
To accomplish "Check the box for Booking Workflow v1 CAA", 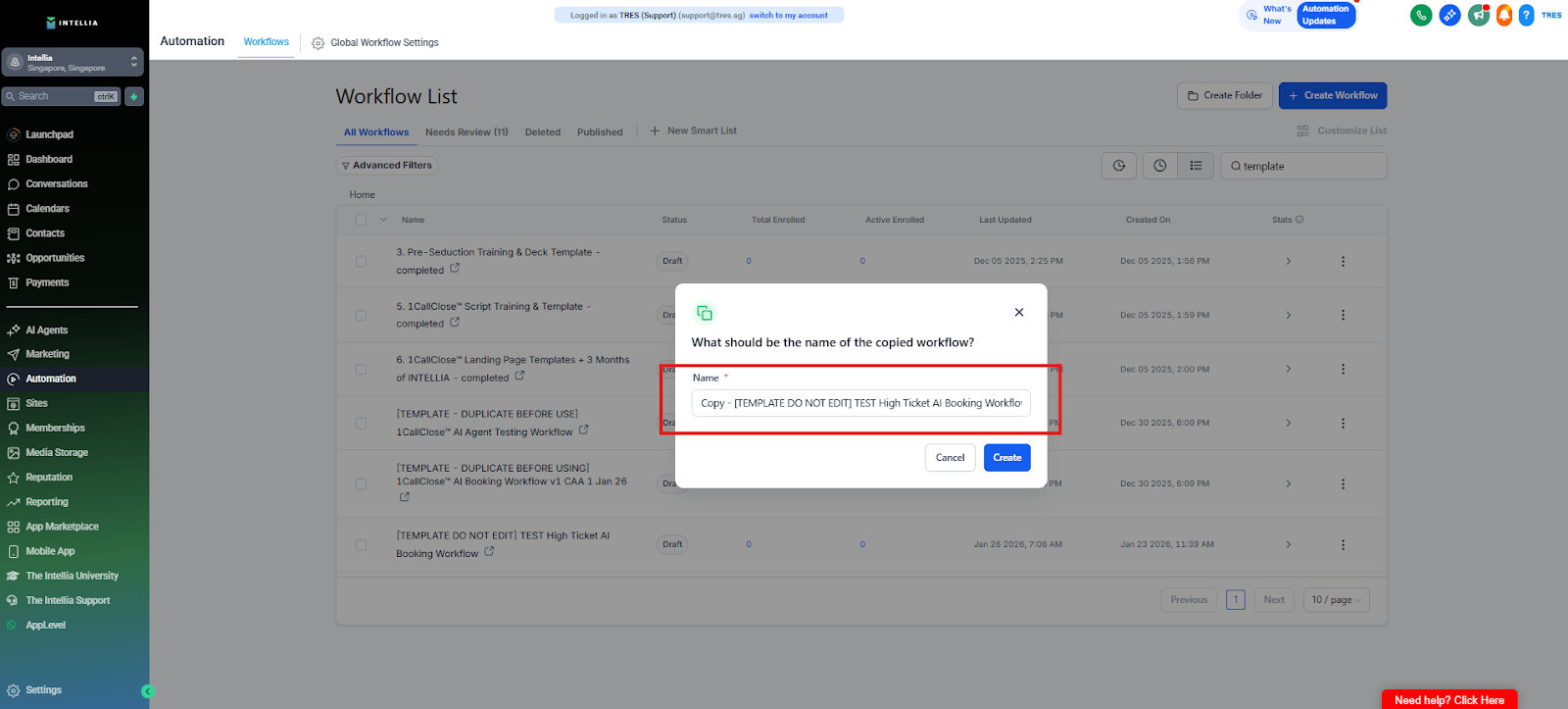I will 361,484.
